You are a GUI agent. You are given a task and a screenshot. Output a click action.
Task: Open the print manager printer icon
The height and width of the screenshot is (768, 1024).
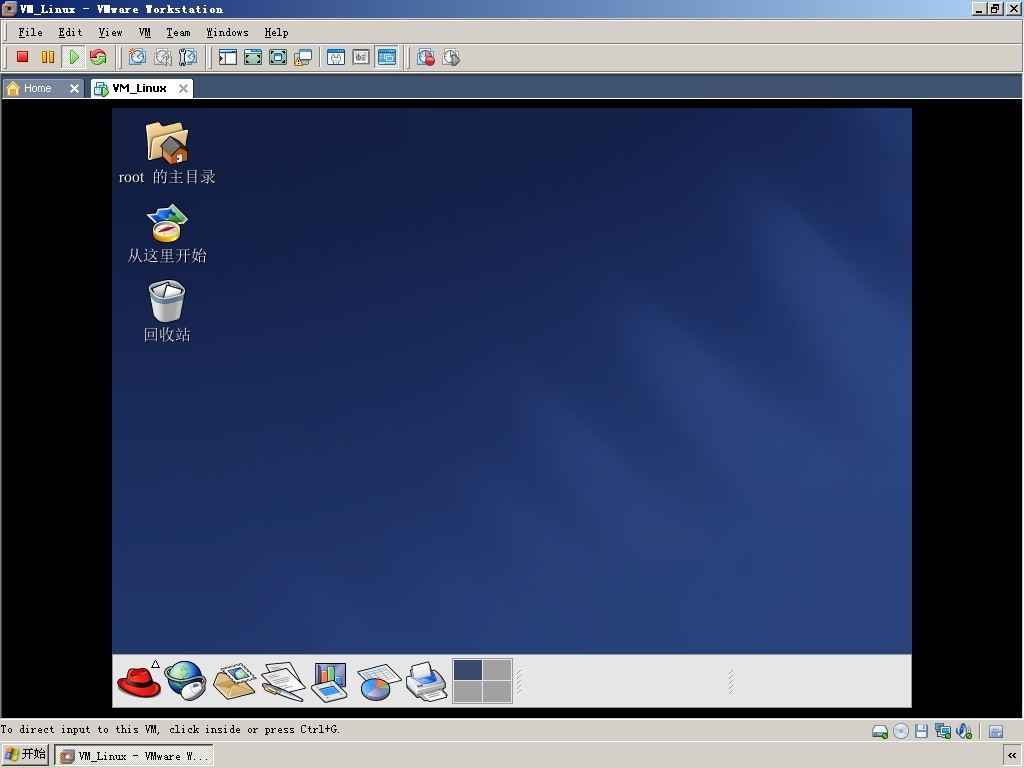tap(426, 681)
